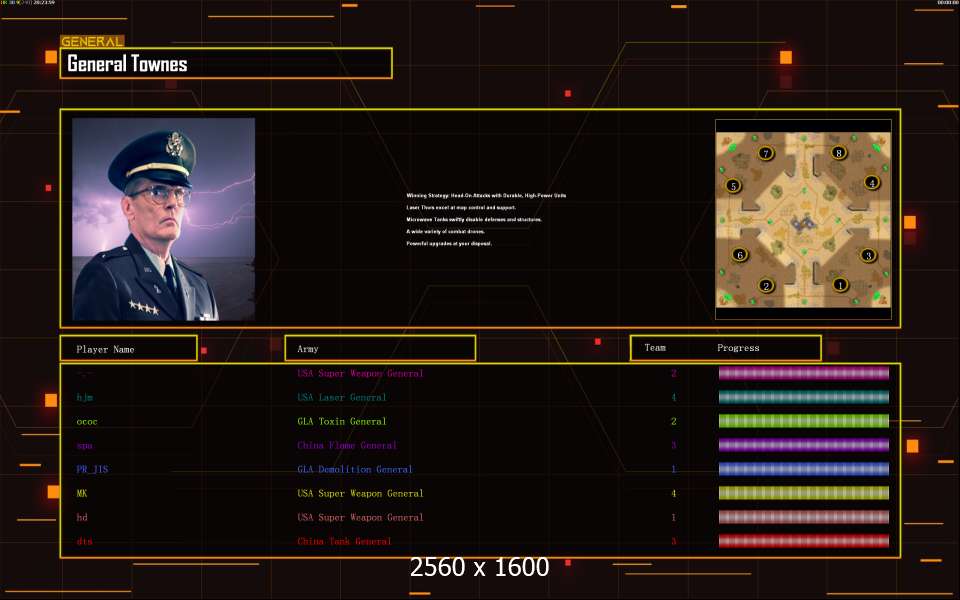Select player name MK
Viewport: 960px width, 600px height.
[81, 493]
